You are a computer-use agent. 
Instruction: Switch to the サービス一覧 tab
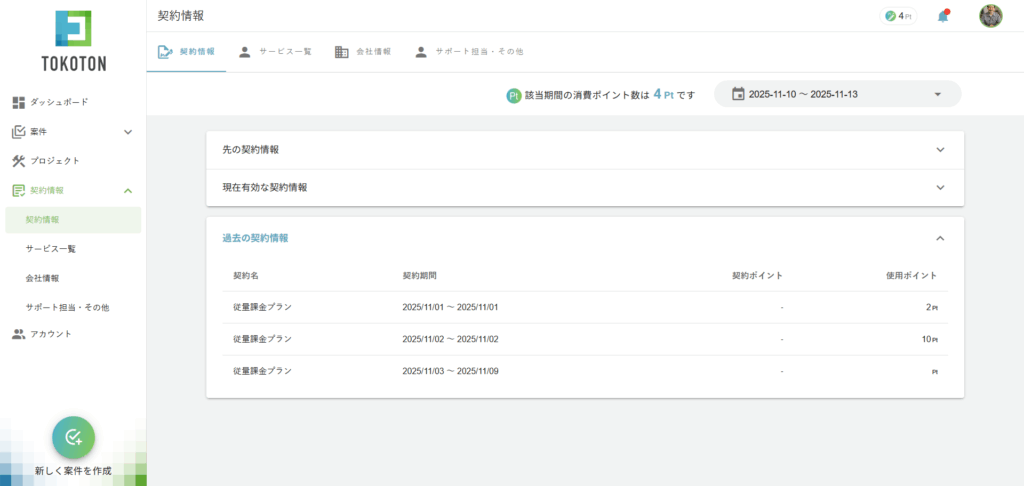pyautogui.click(x=275, y=52)
